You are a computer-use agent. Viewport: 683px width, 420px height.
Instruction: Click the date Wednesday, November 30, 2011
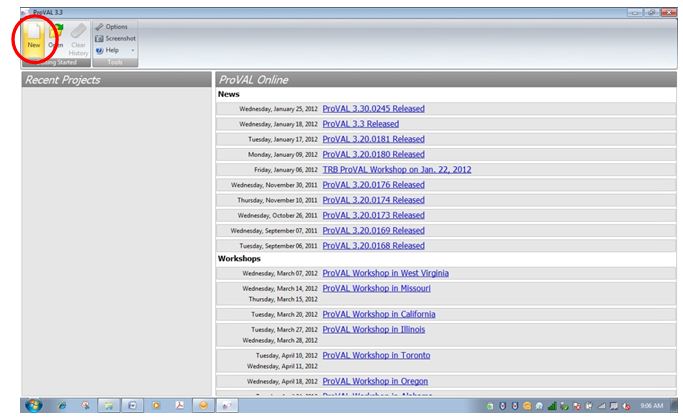[x=274, y=186]
